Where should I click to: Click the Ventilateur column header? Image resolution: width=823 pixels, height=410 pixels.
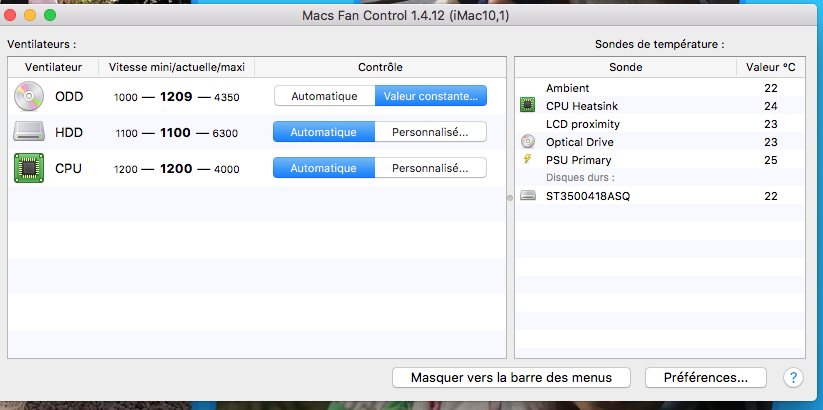[x=53, y=67]
